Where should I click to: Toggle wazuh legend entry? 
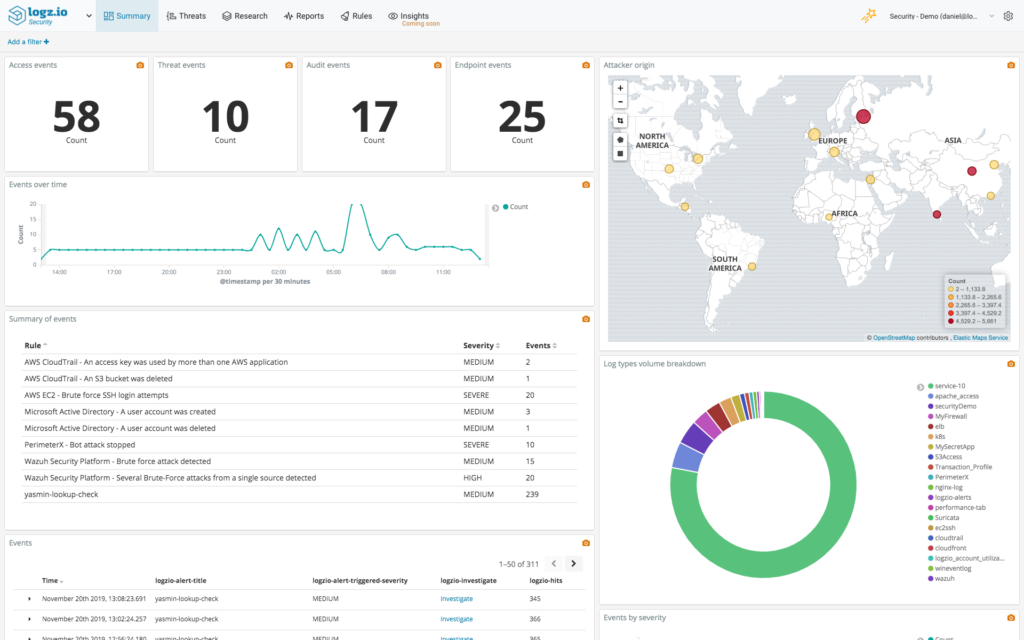coord(941,579)
